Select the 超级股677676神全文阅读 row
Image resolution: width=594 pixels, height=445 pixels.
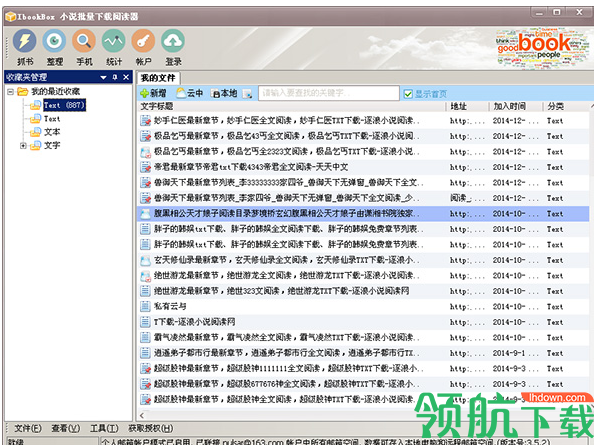coord(363,384)
